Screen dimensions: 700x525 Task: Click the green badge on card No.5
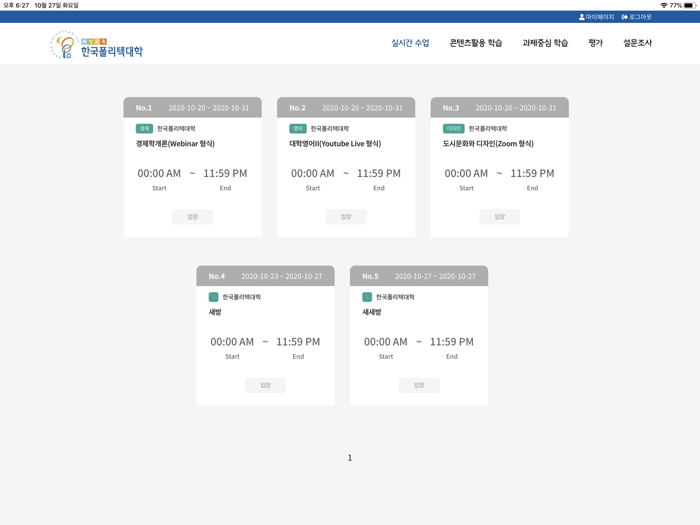[367, 297]
